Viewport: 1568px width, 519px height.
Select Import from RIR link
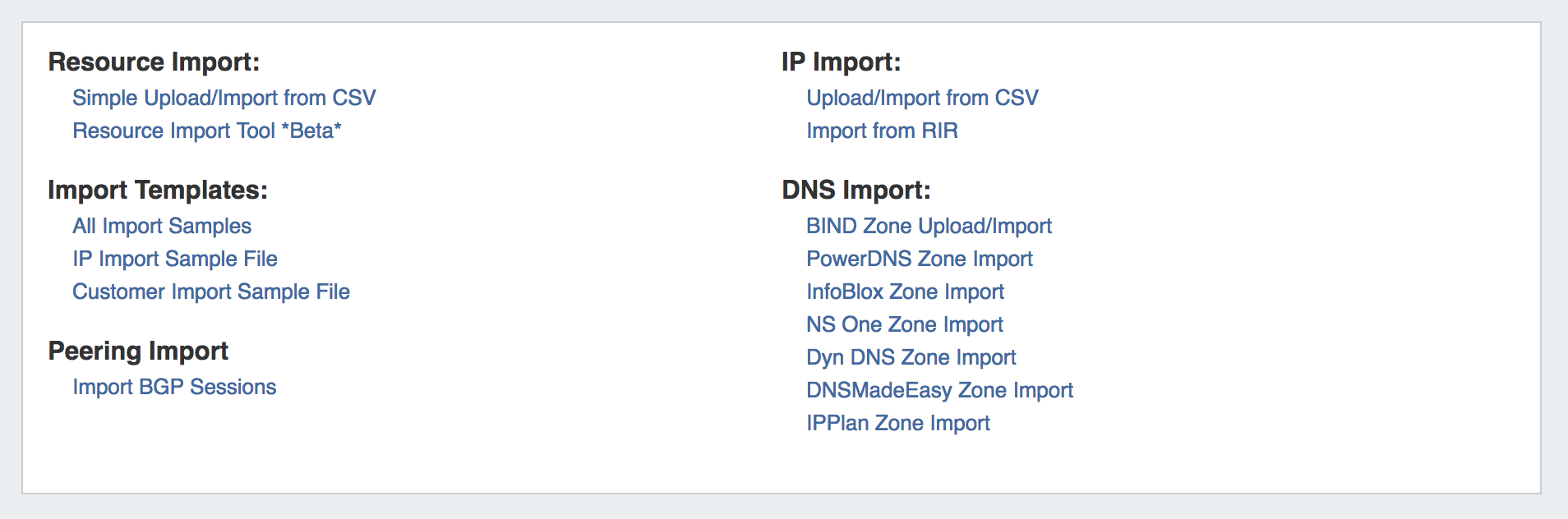882,131
